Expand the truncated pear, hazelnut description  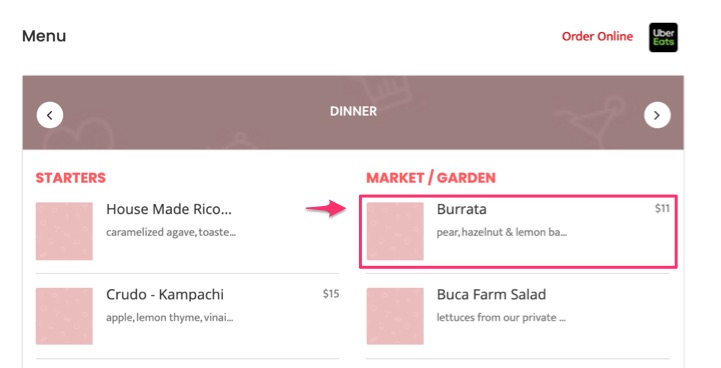[502, 232]
